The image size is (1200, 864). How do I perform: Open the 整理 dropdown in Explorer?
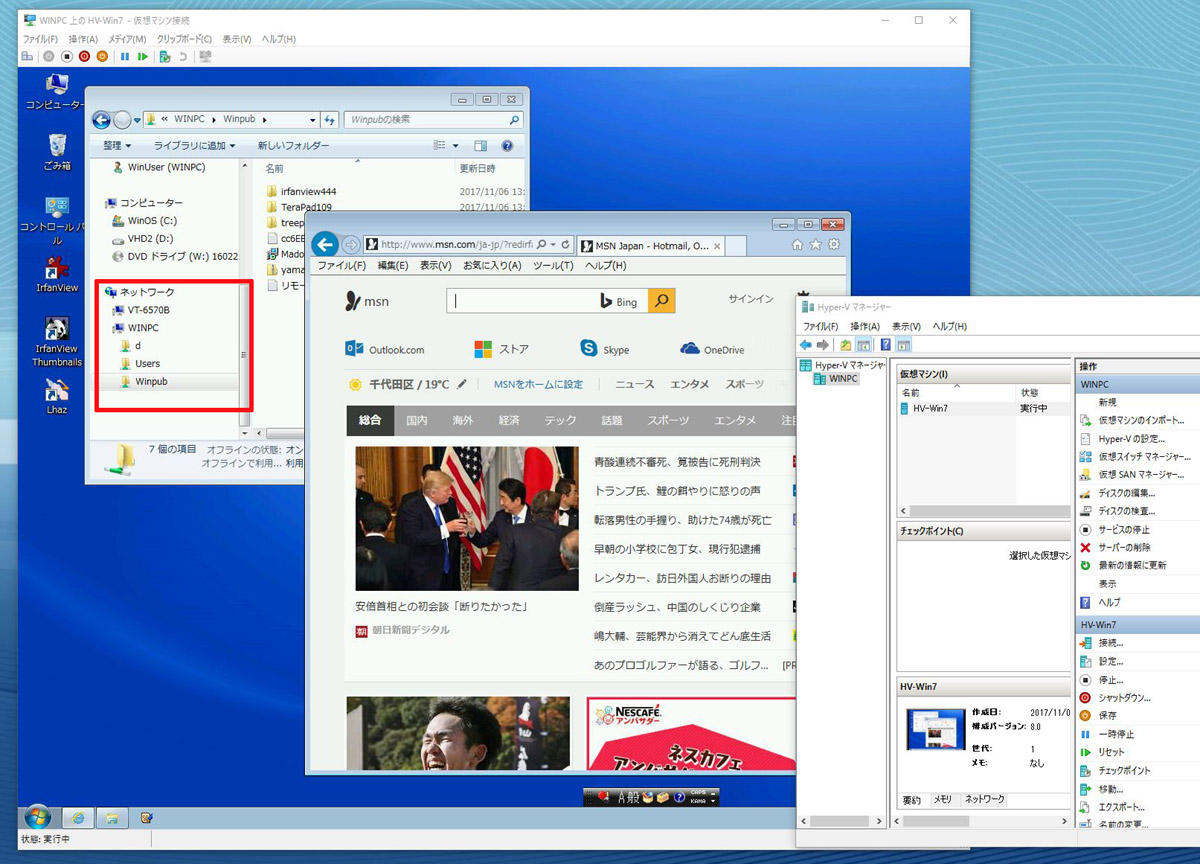pyautogui.click(x=116, y=146)
